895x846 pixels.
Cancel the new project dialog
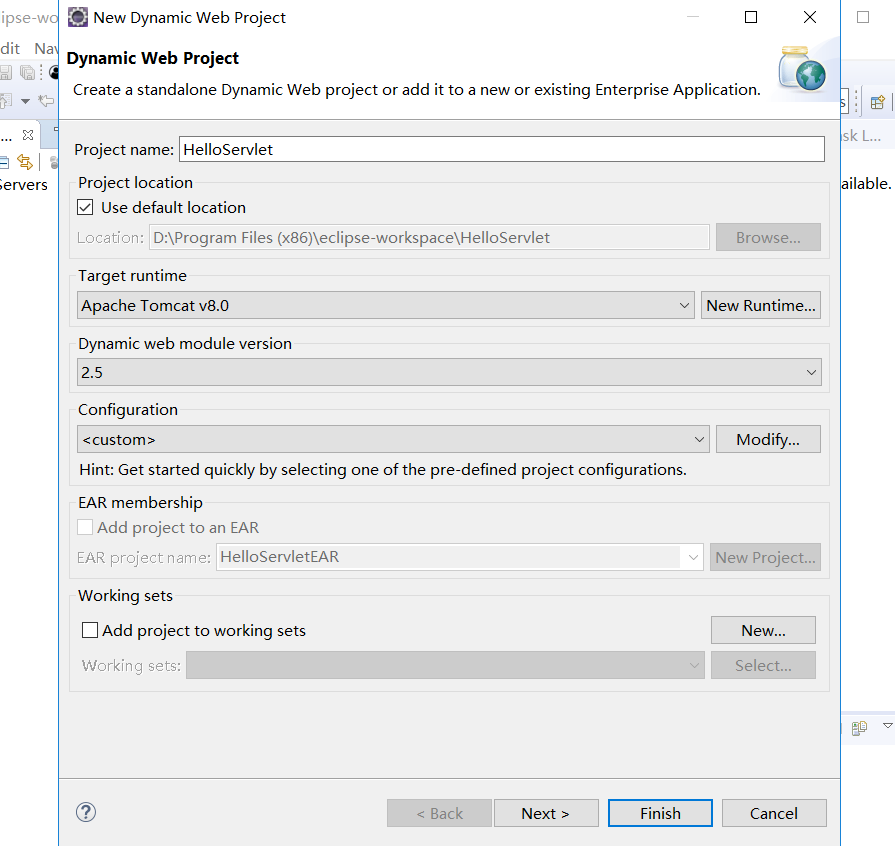tap(774, 813)
